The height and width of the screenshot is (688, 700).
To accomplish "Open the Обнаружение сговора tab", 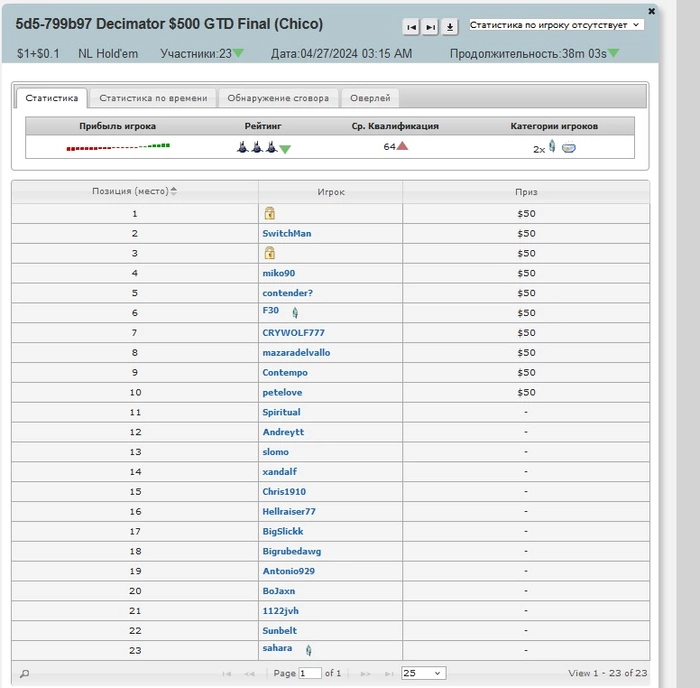I will point(278,98).
